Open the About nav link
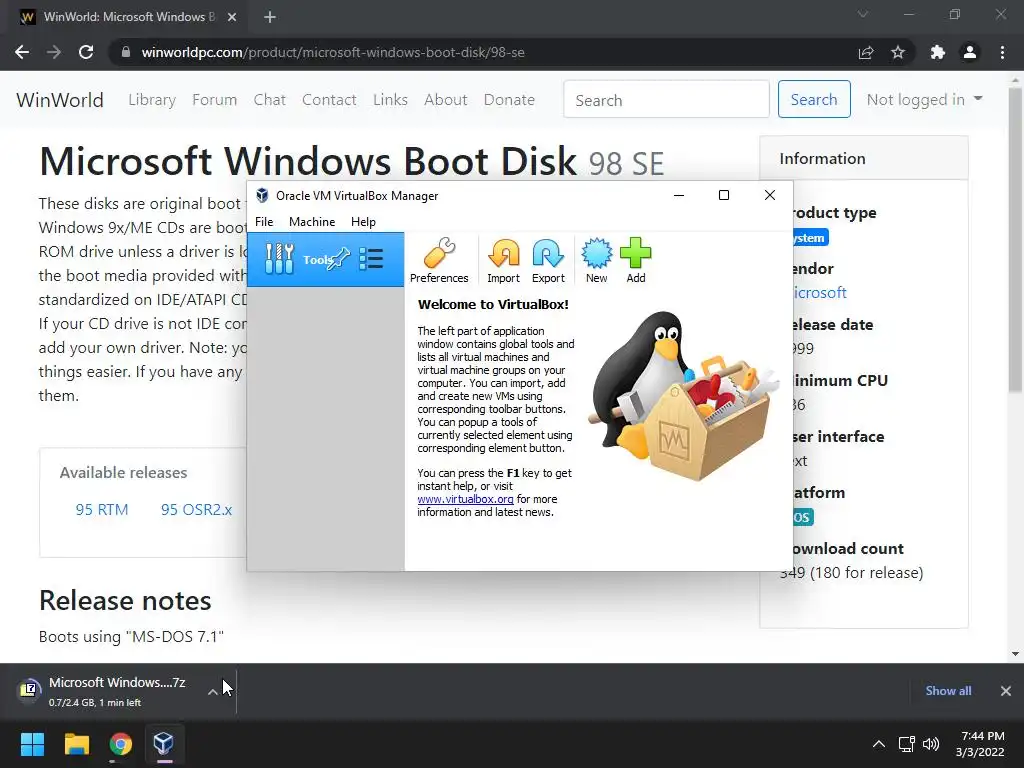Viewport: 1024px width, 768px height. [x=446, y=100]
